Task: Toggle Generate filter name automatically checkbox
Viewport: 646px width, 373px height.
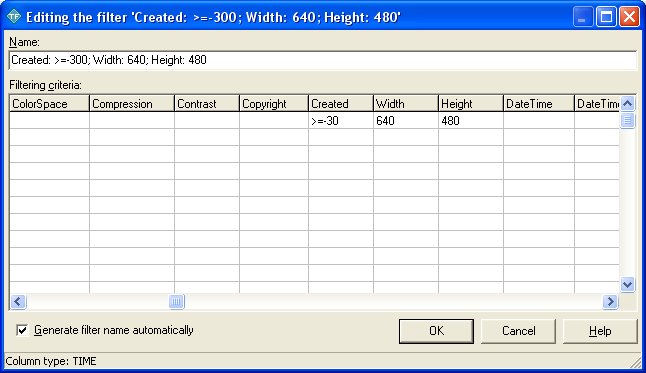Action: (x=22, y=330)
